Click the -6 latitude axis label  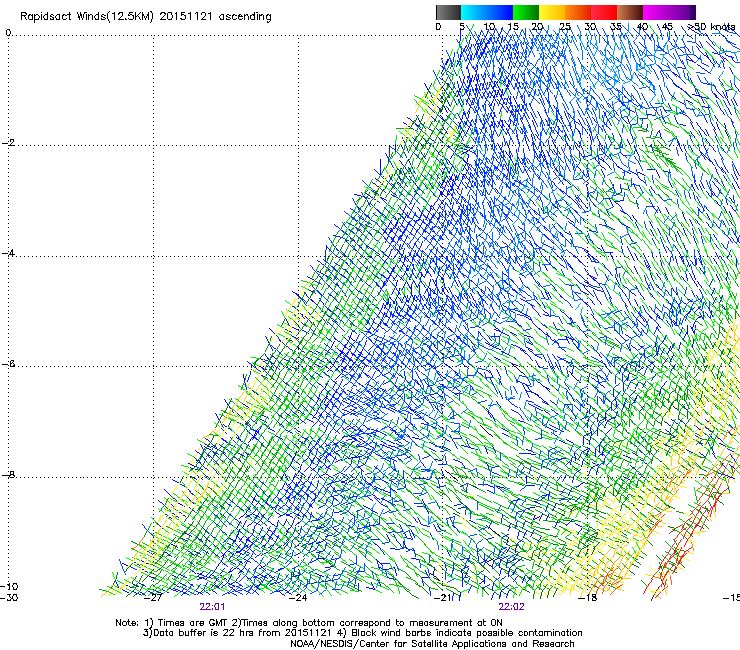[9, 364]
